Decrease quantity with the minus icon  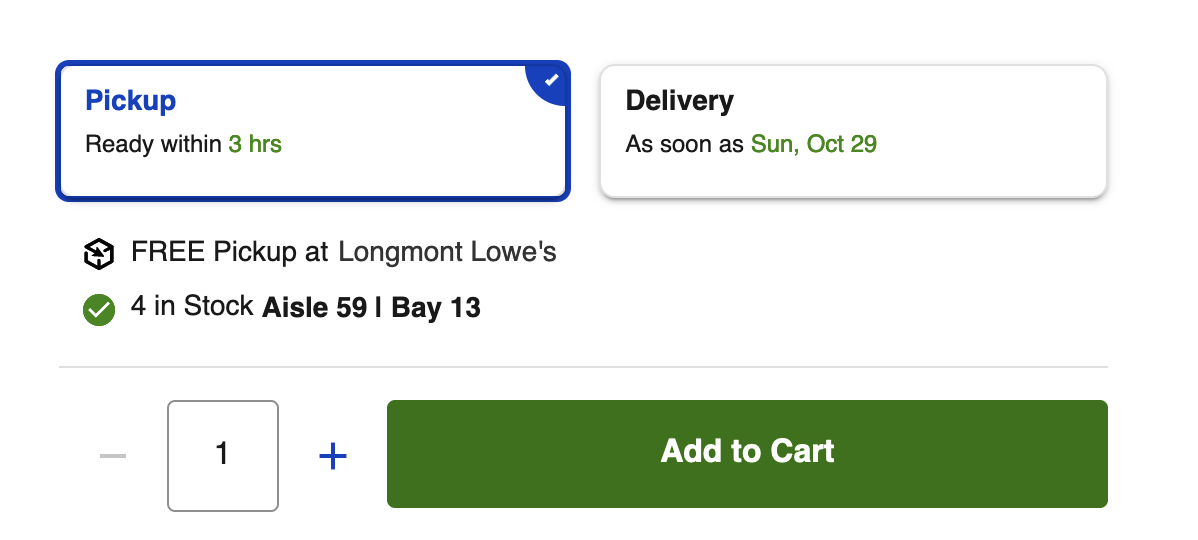[113, 456]
